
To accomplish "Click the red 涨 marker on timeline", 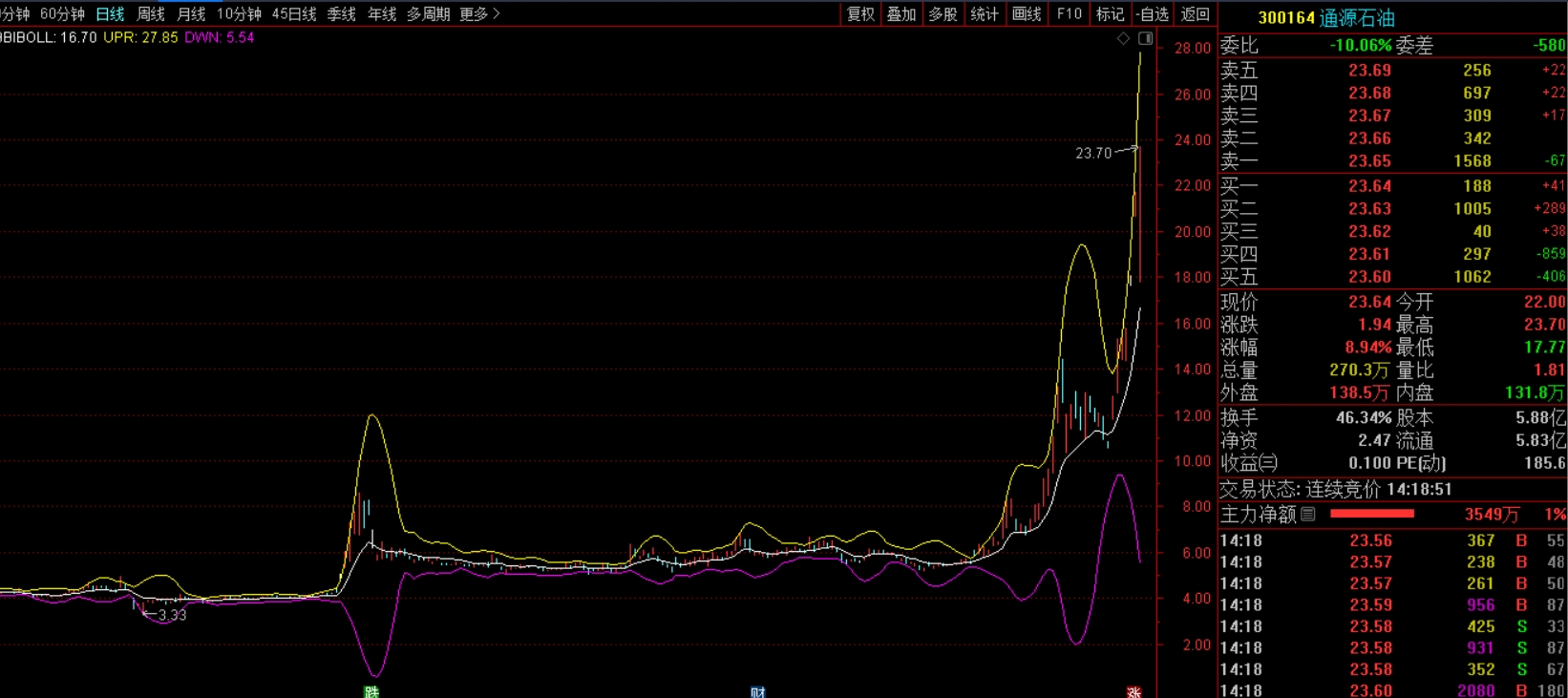I will [x=1134, y=691].
